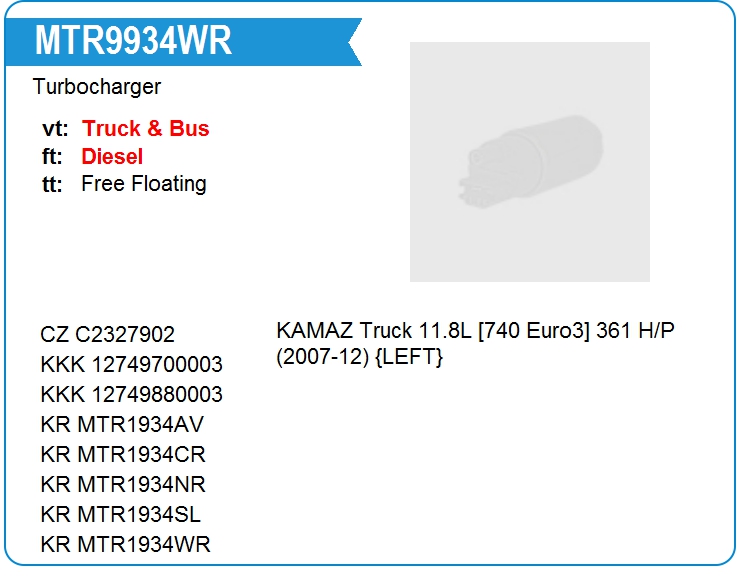The height and width of the screenshot is (576, 740).
Task: Click the Turbocharger product type text
Action: [97, 87]
